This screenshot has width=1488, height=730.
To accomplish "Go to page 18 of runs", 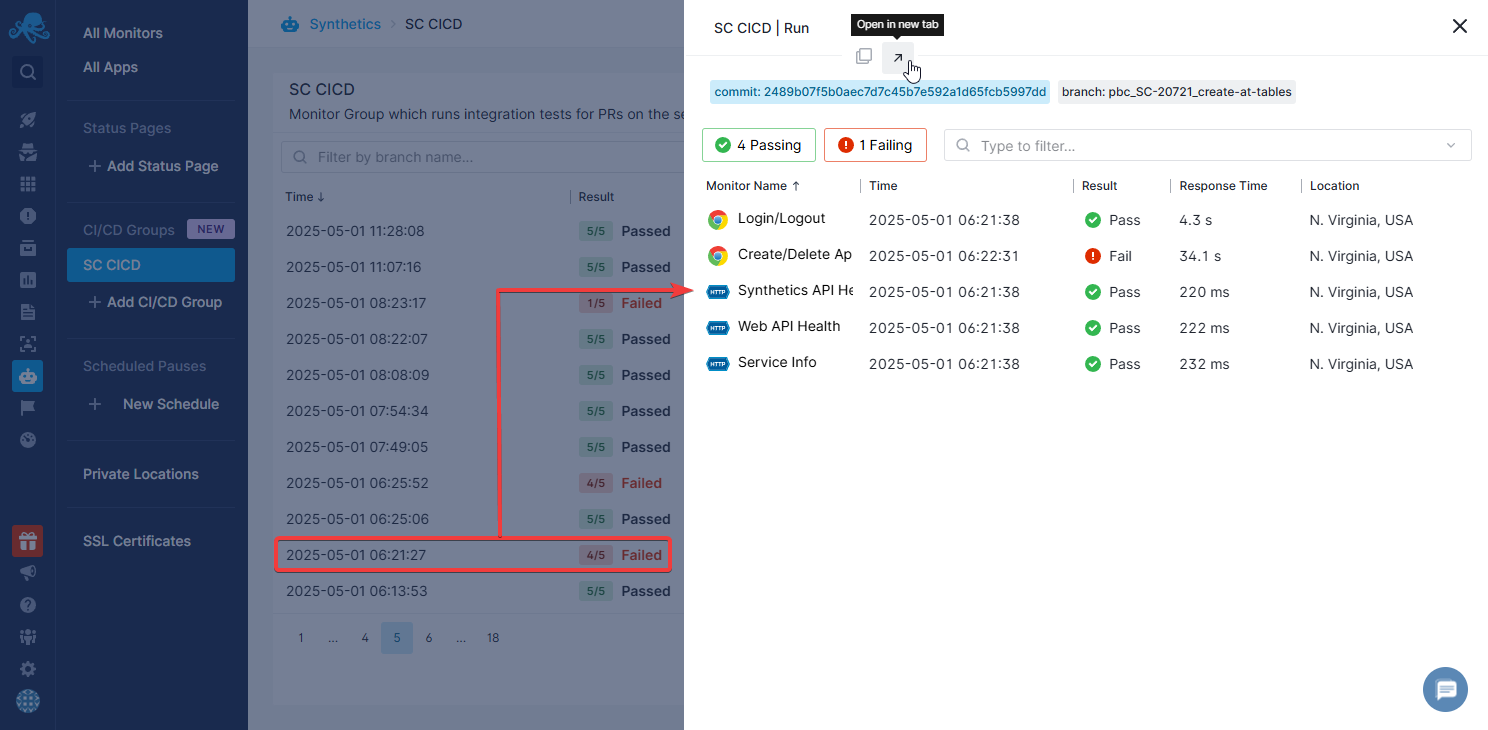I will pos(493,638).
